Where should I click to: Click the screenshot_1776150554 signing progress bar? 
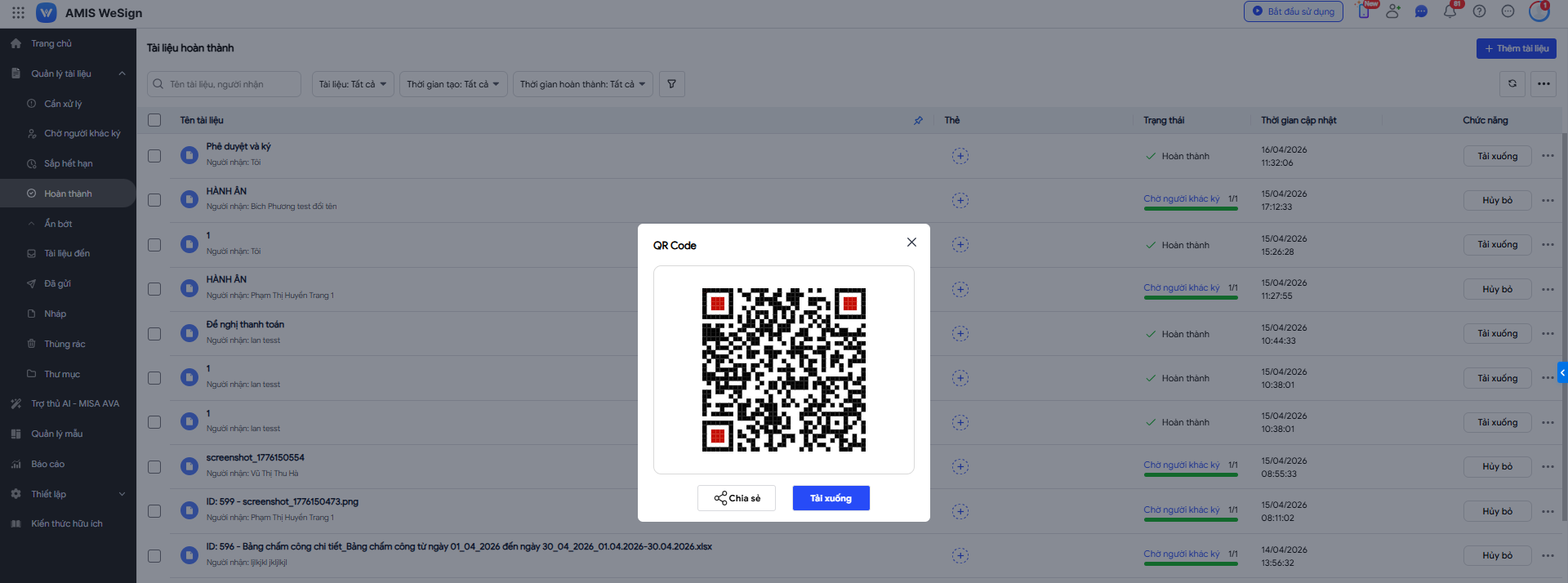tap(1191, 475)
